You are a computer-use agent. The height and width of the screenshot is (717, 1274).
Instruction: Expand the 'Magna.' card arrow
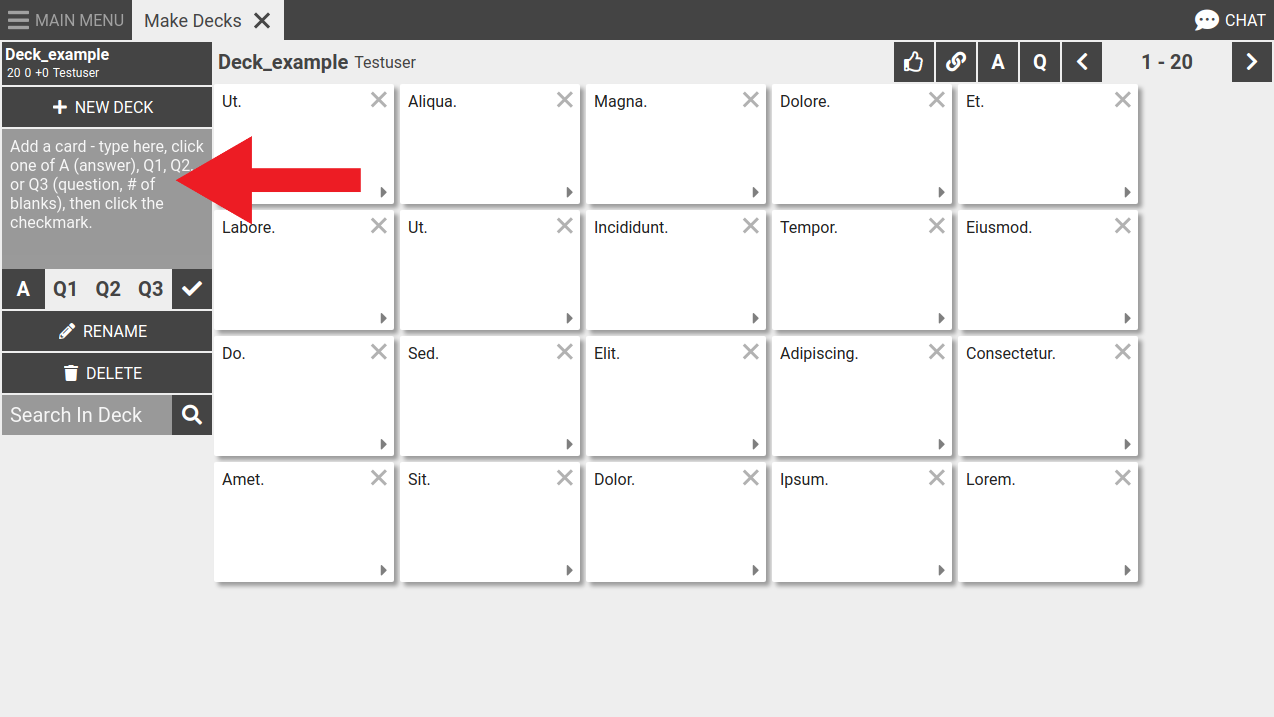coord(755,193)
